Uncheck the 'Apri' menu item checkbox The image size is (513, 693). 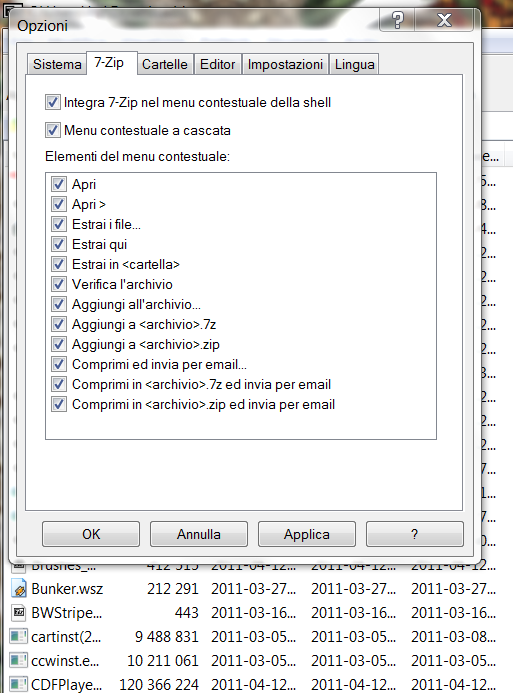click(59, 184)
